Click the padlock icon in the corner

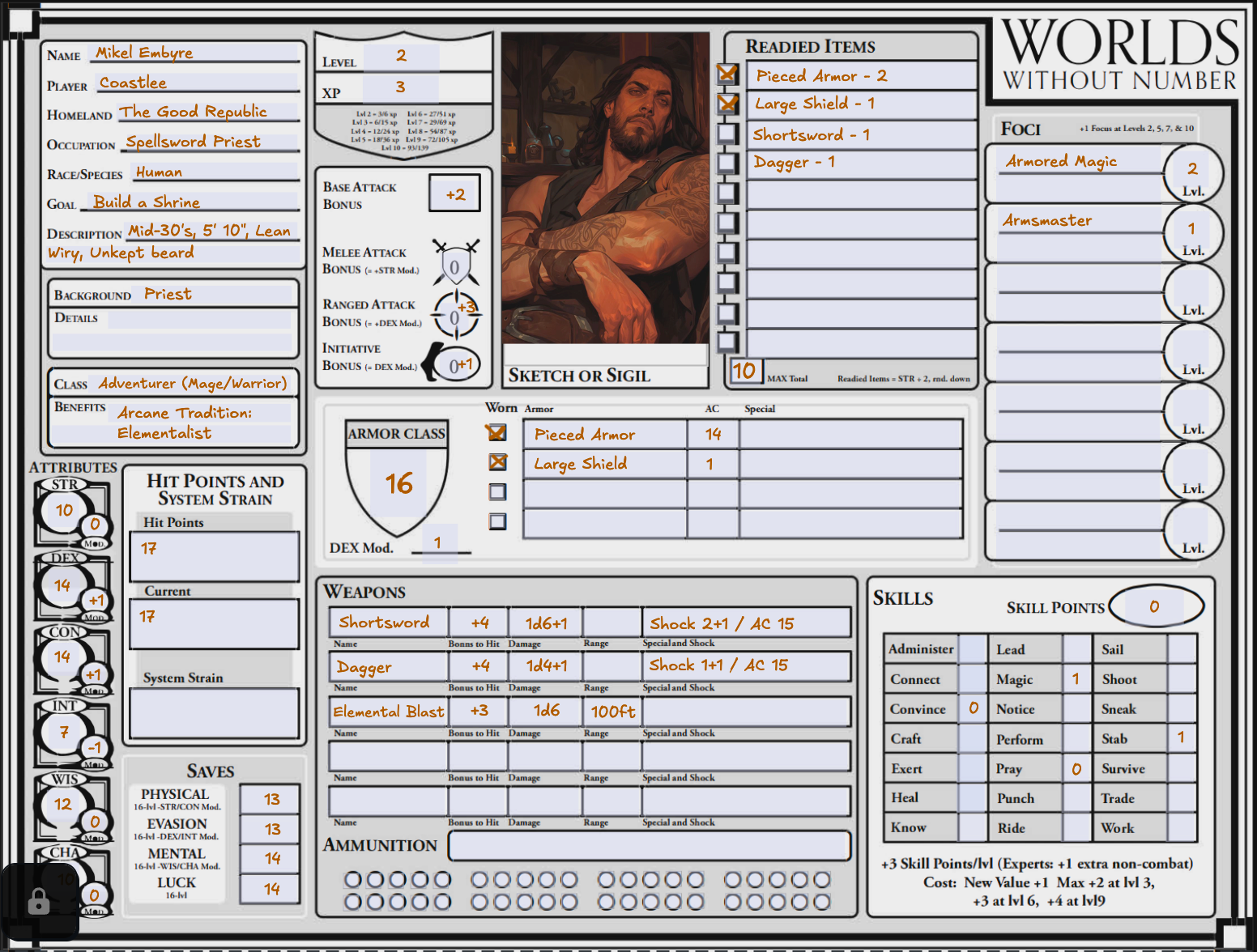click(38, 901)
